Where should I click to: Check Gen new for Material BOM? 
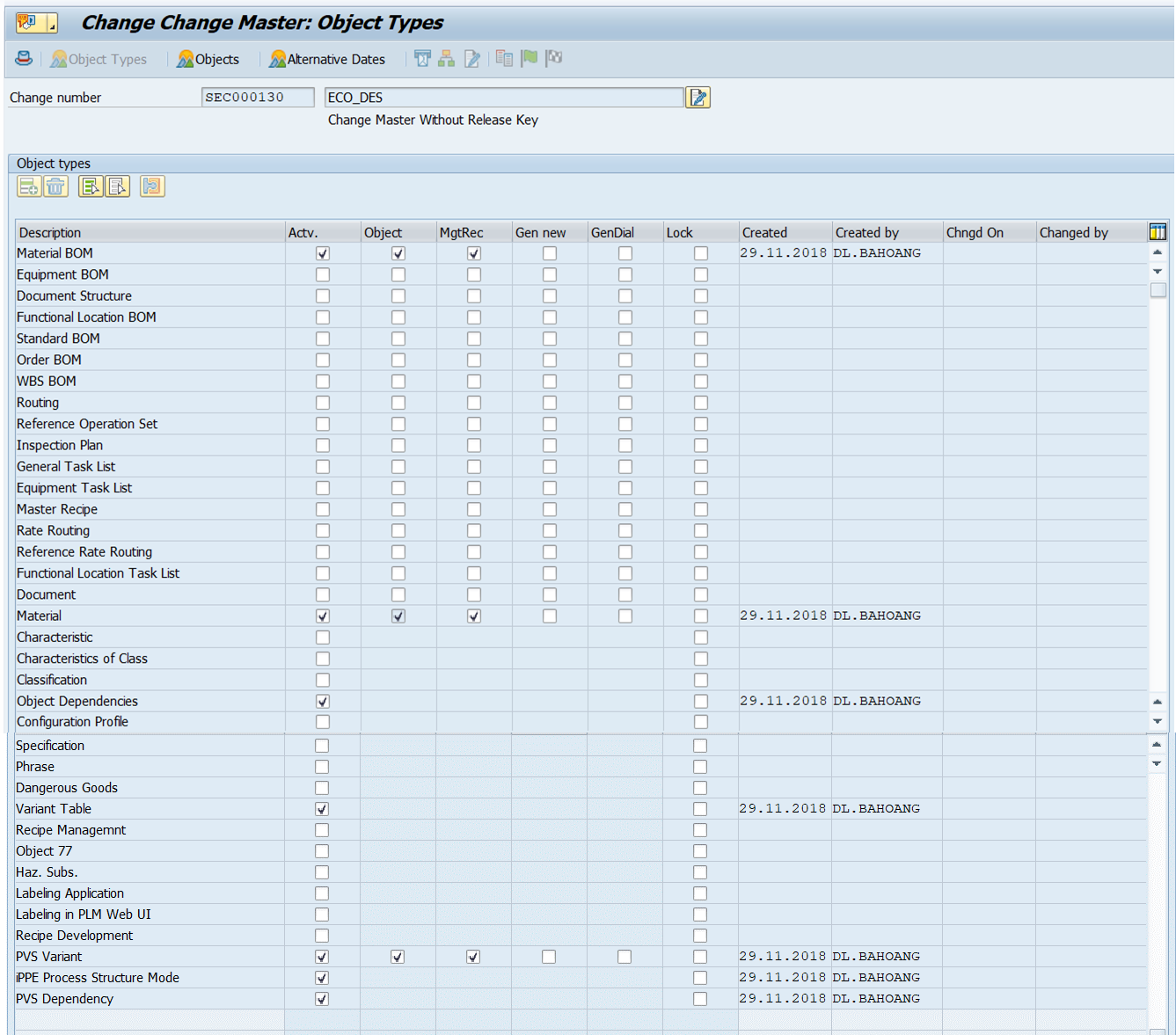point(550,253)
